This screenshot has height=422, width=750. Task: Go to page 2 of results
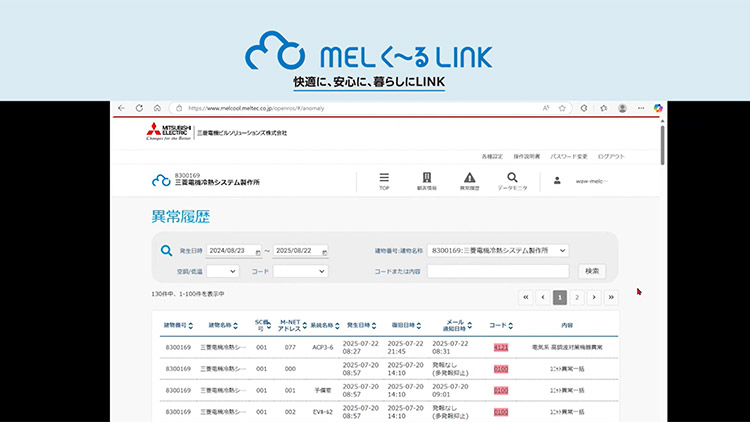click(576, 297)
